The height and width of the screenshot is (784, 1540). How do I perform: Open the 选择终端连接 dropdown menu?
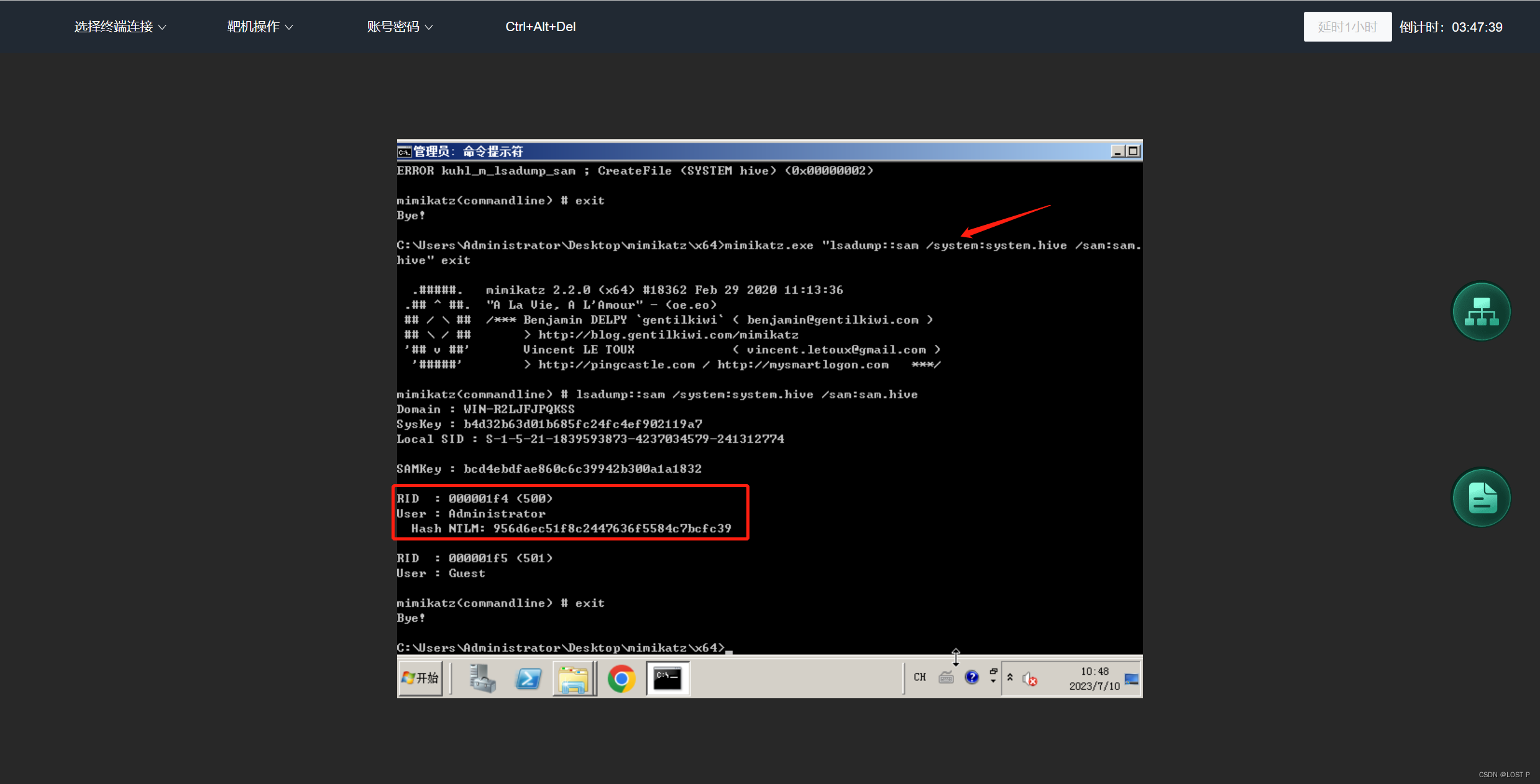tap(120, 27)
